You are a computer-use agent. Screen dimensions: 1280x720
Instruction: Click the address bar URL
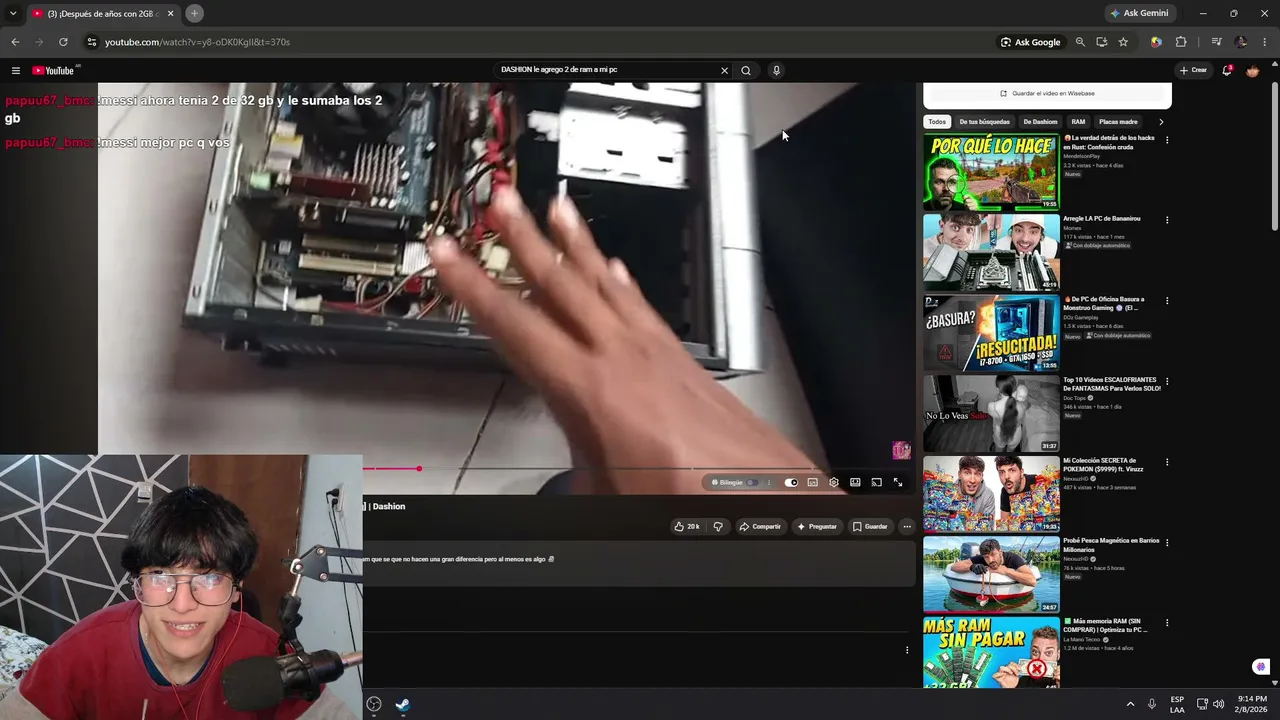197,42
